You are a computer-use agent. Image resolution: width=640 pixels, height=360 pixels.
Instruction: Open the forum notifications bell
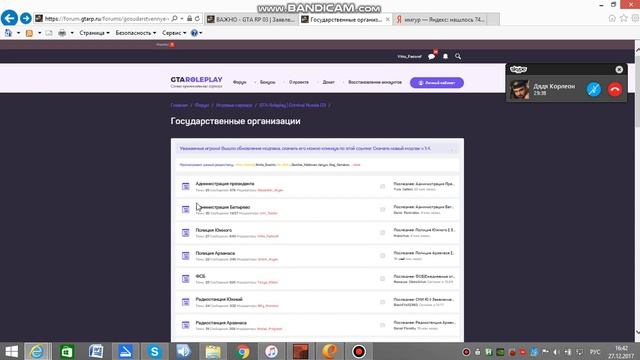tap(445, 56)
